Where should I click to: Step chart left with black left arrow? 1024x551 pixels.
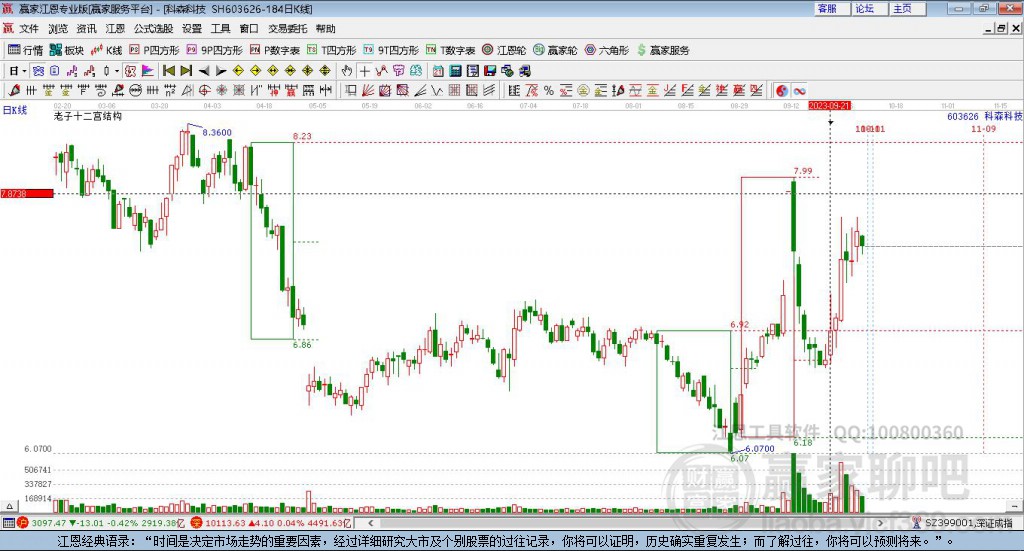pos(204,71)
